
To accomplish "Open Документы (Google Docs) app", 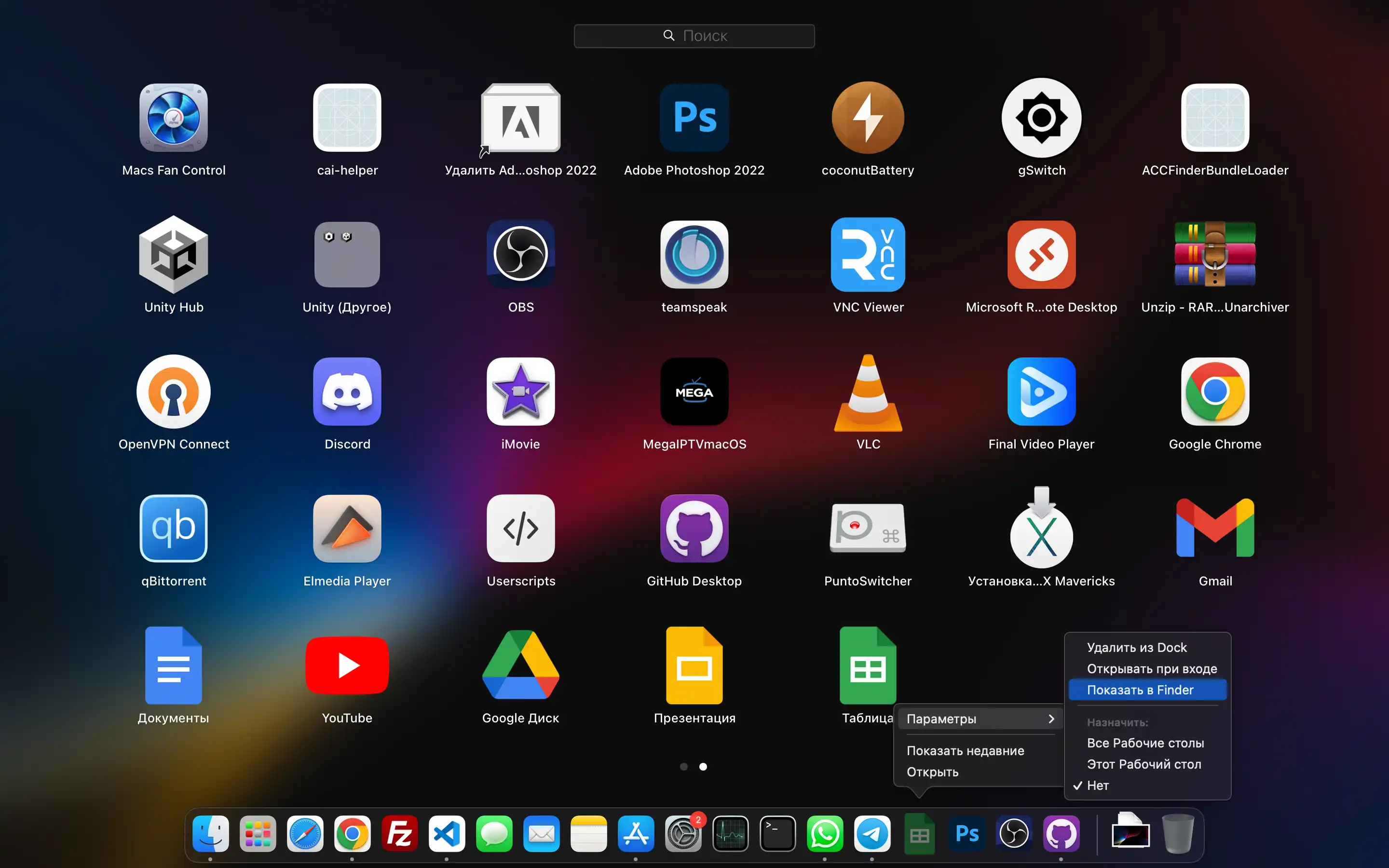I will click(x=173, y=665).
